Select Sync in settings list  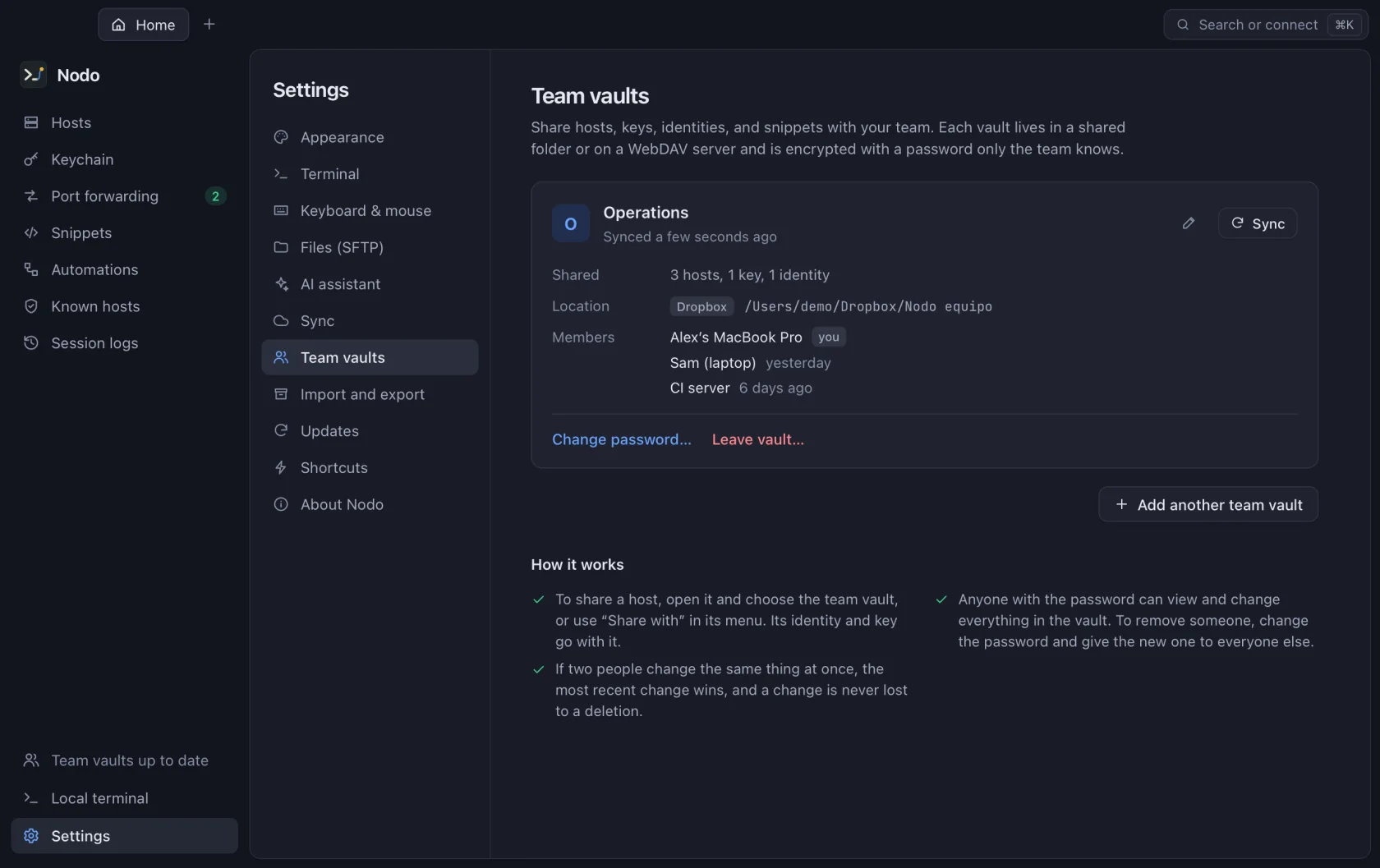click(x=370, y=321)
